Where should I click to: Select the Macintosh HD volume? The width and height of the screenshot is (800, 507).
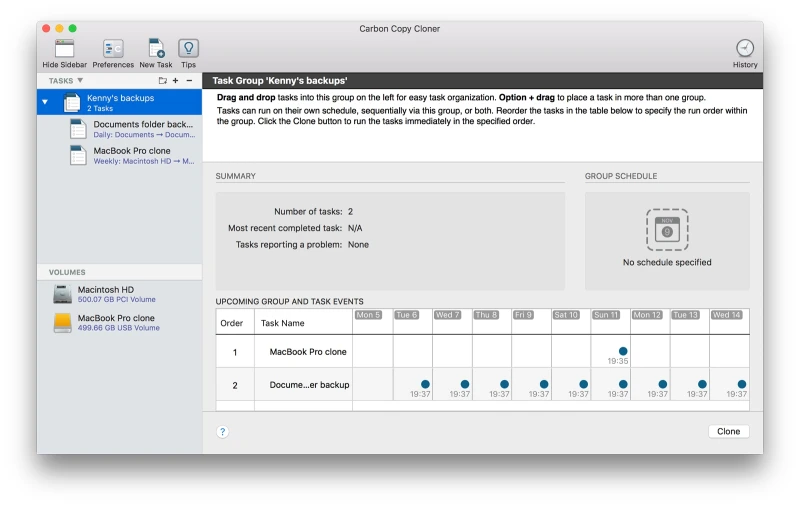(x=105, y=294)
